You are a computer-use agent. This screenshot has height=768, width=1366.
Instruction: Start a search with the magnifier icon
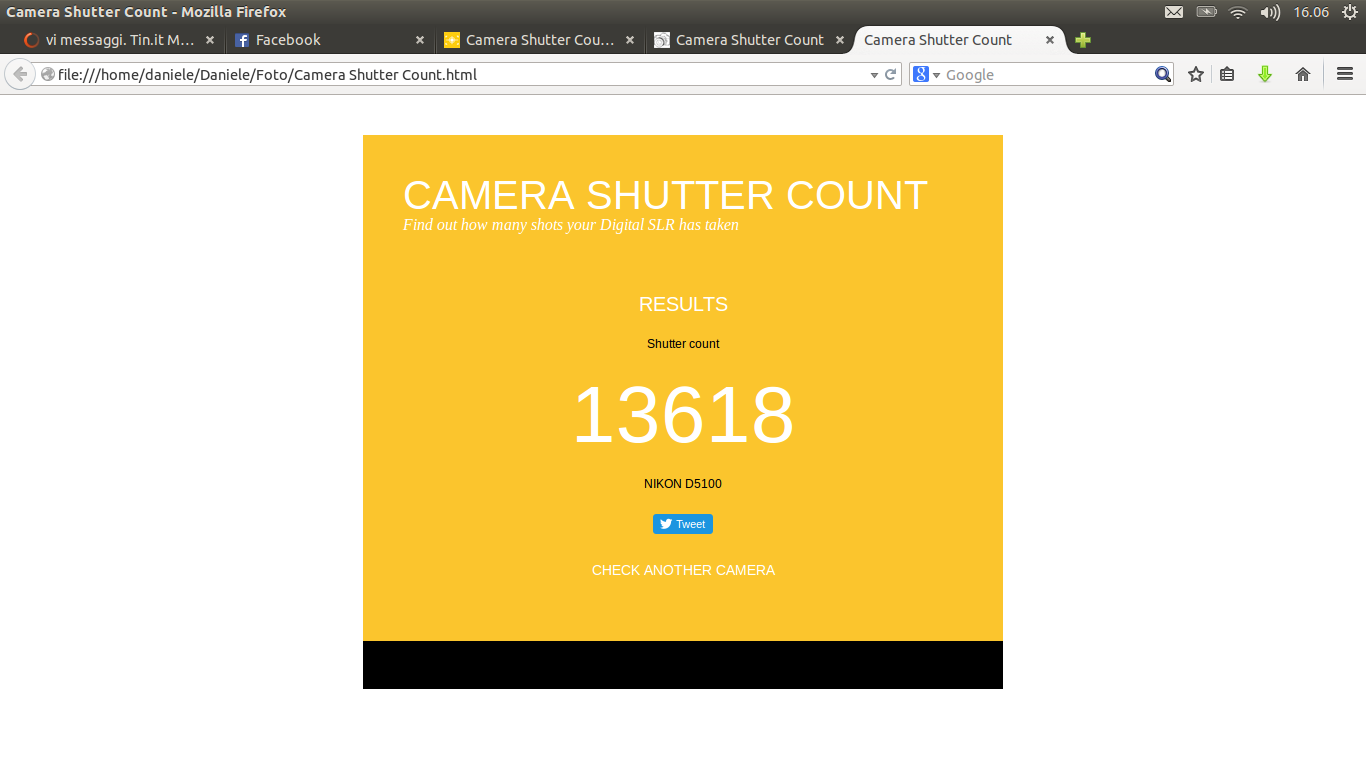tap(1162, 73)
